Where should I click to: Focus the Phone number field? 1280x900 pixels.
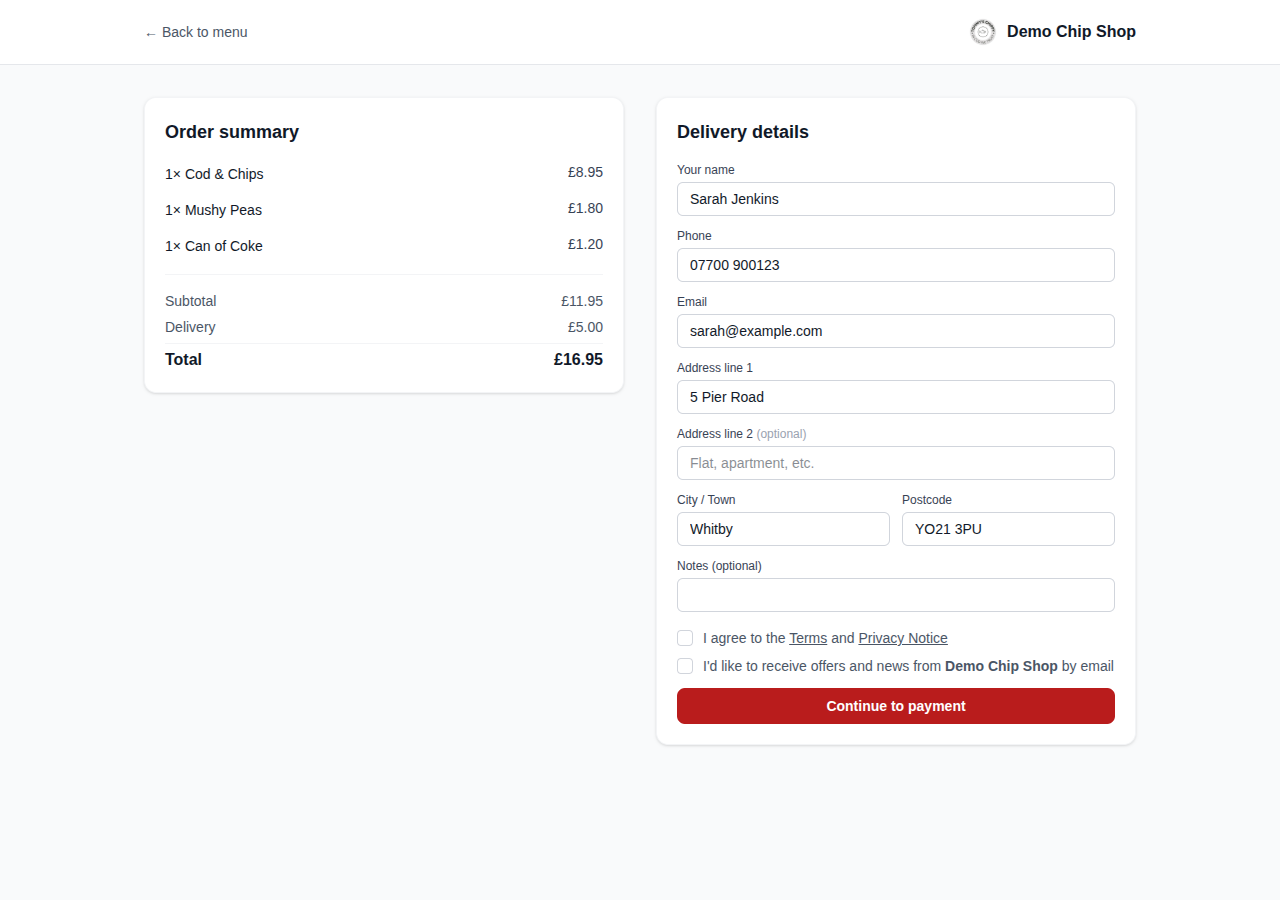(x=896, y=265)
